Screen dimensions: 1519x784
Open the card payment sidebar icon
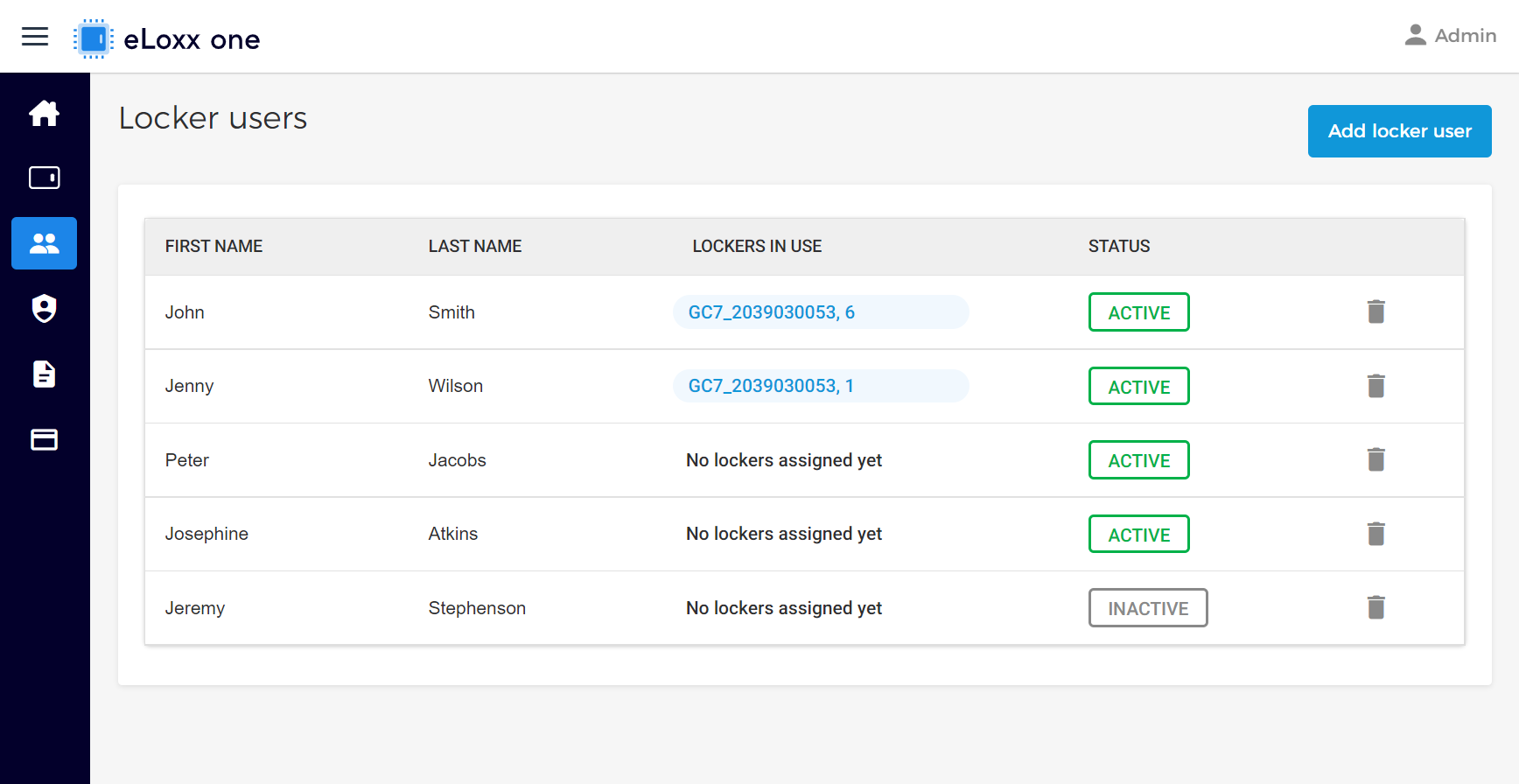point(44,439)
